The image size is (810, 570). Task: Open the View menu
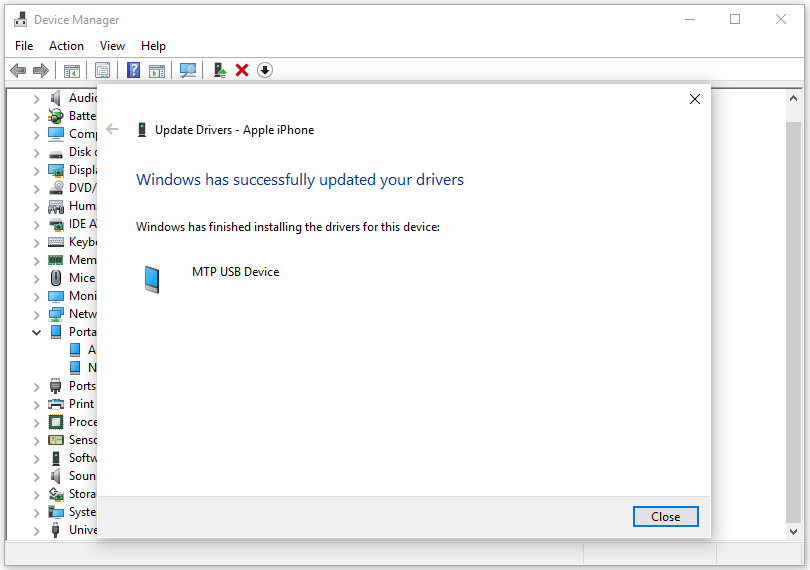(112, 46)
